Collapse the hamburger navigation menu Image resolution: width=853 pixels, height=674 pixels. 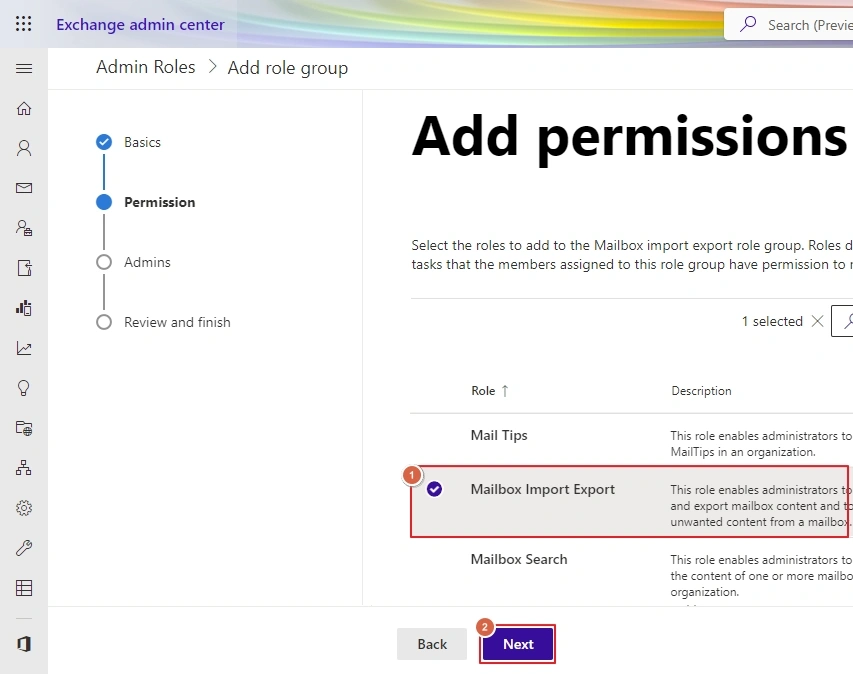[24, 69]
